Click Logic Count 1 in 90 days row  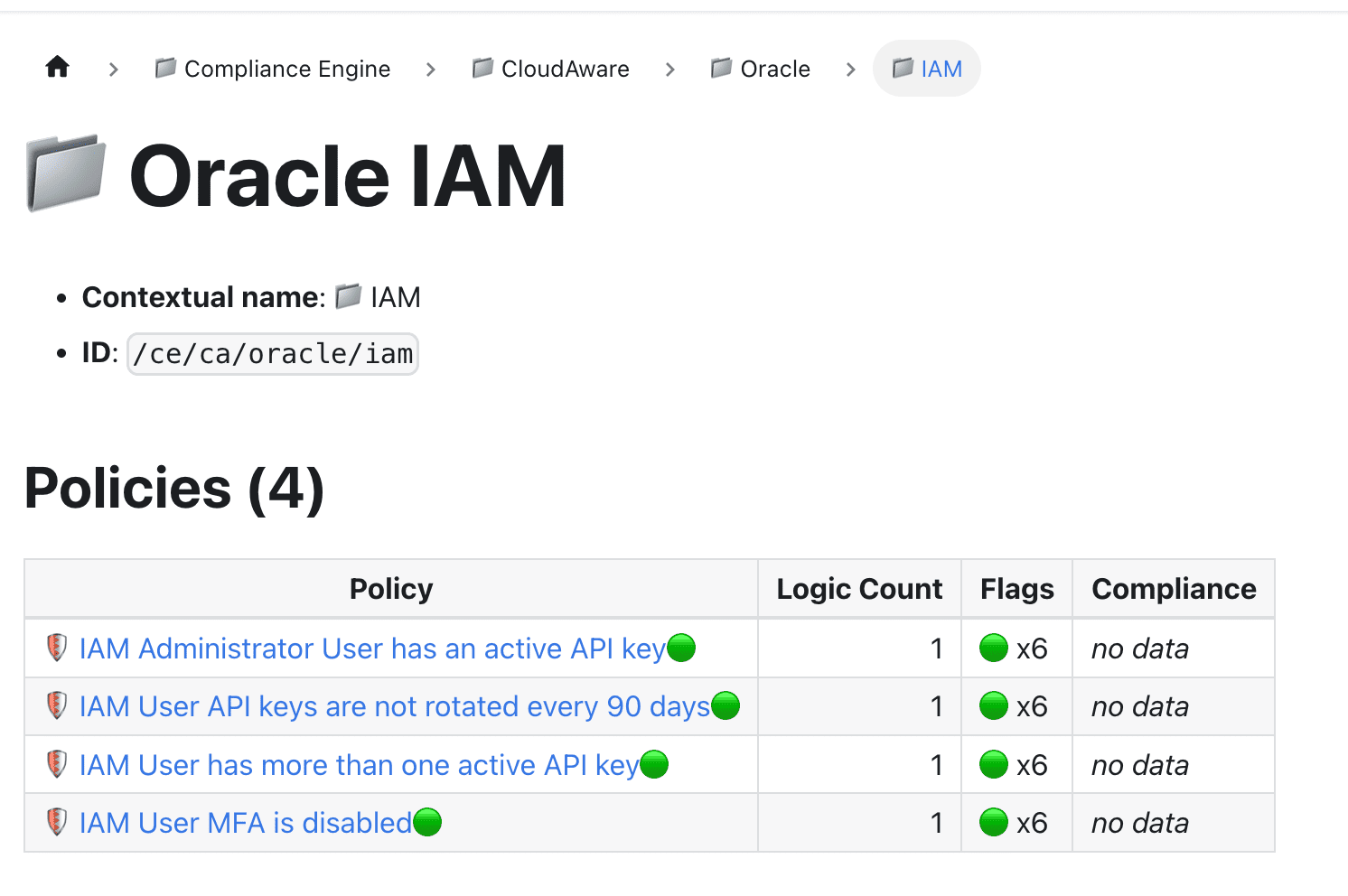[937, 706]
